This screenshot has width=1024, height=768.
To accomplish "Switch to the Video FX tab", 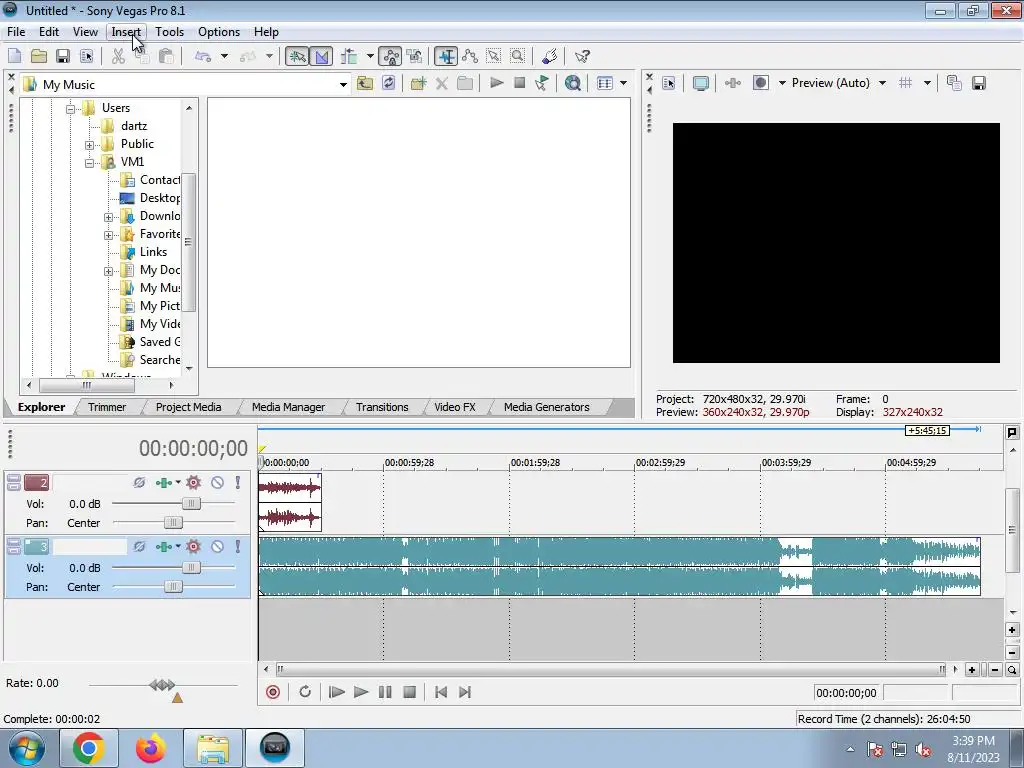I will (x=455, y=407).
